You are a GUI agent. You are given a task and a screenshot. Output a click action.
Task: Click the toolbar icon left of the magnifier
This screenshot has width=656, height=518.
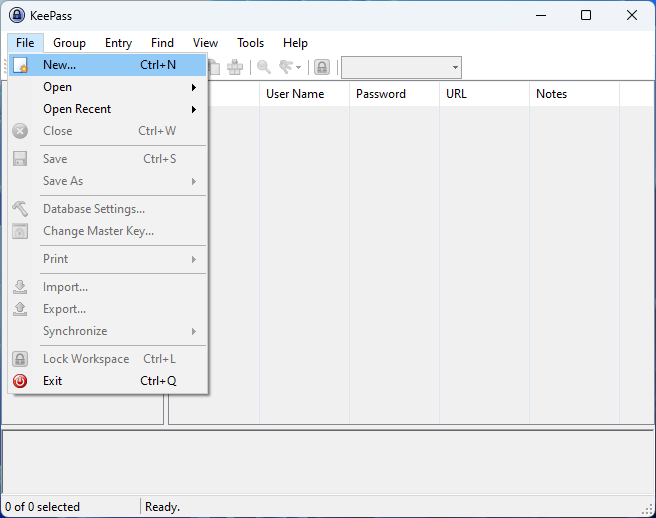pyautogui.click(x=235, y=67)
